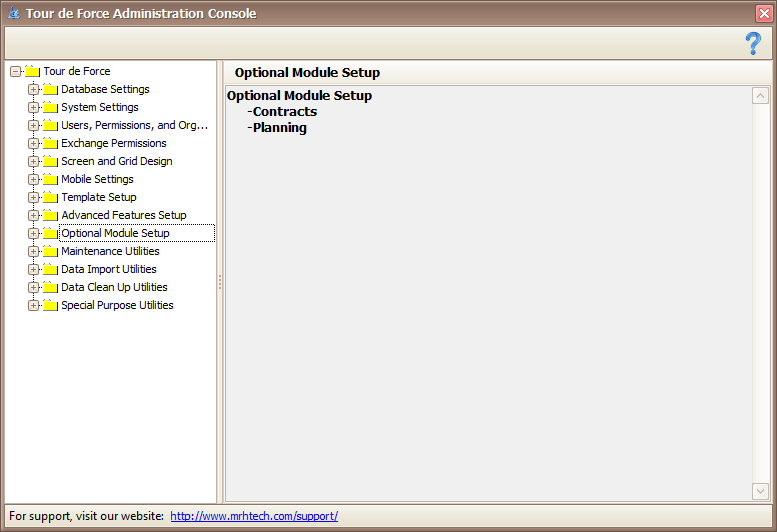The height and width of the screenshot is (532, 777).
Task: Expand the Template Setup node
Action: point(33,197)
